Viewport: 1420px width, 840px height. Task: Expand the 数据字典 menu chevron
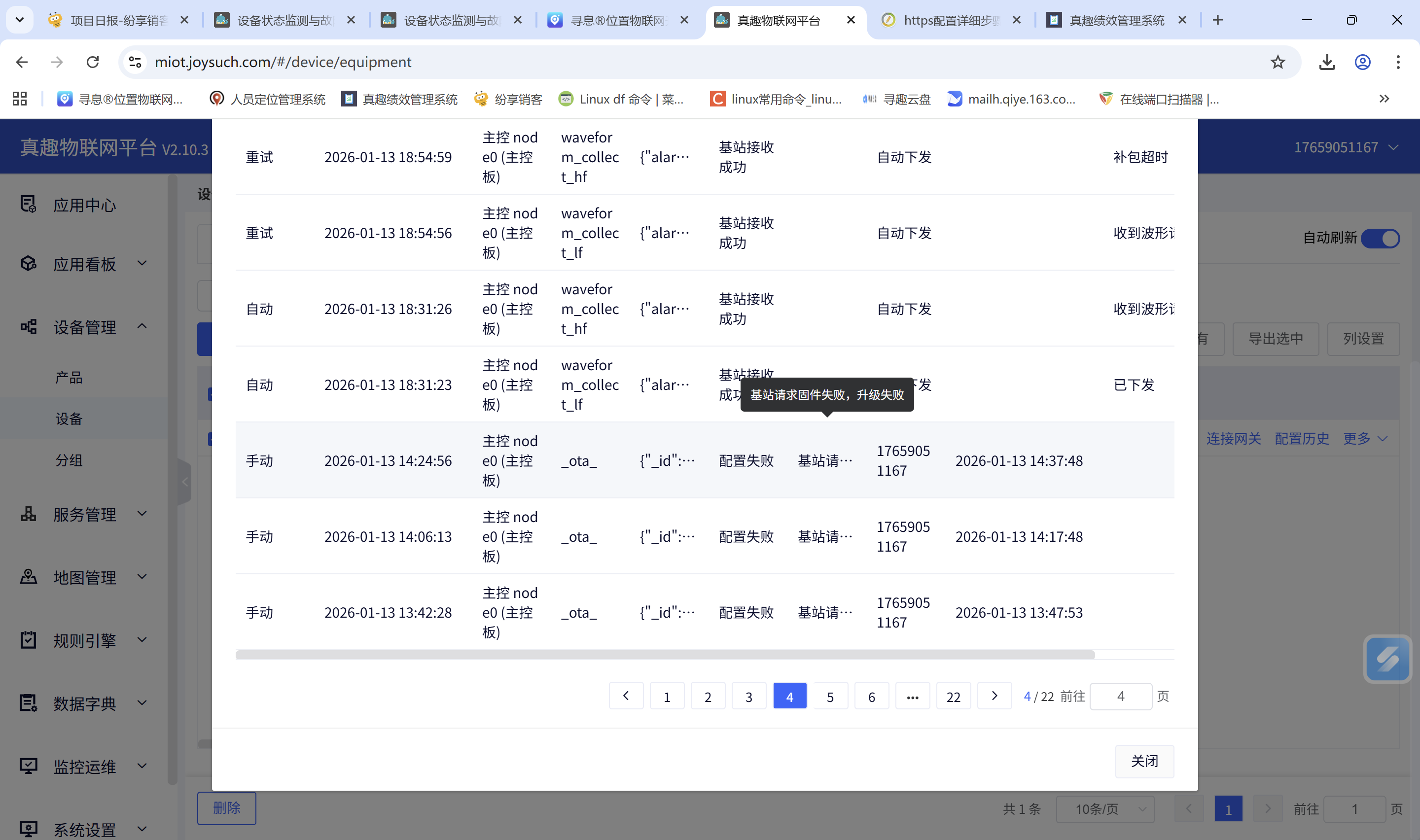point(142,702)
